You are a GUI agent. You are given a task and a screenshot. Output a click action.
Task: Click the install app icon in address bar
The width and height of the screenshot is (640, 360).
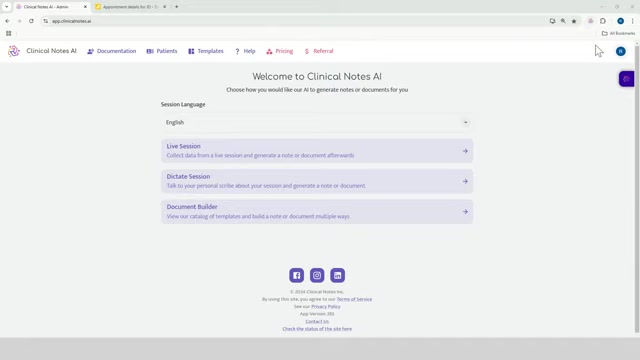552,21
